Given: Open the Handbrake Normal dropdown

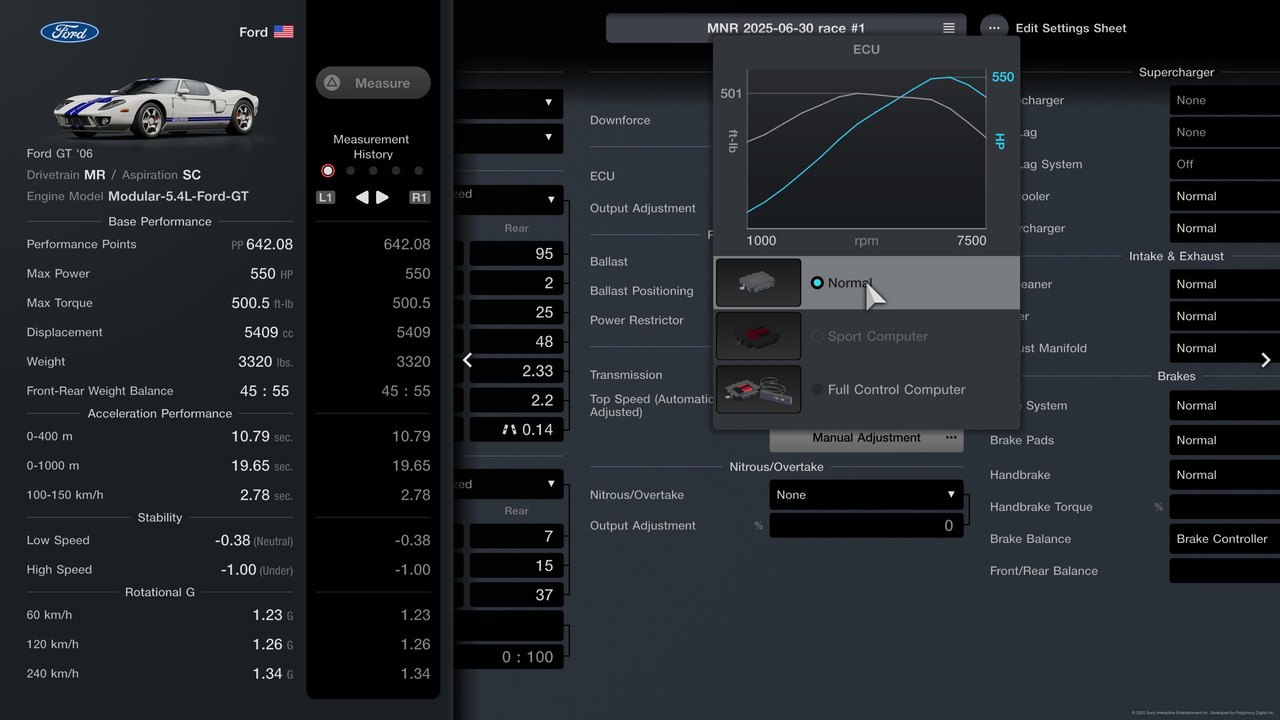Looking at the screenshot, I should pos(1225,475).
